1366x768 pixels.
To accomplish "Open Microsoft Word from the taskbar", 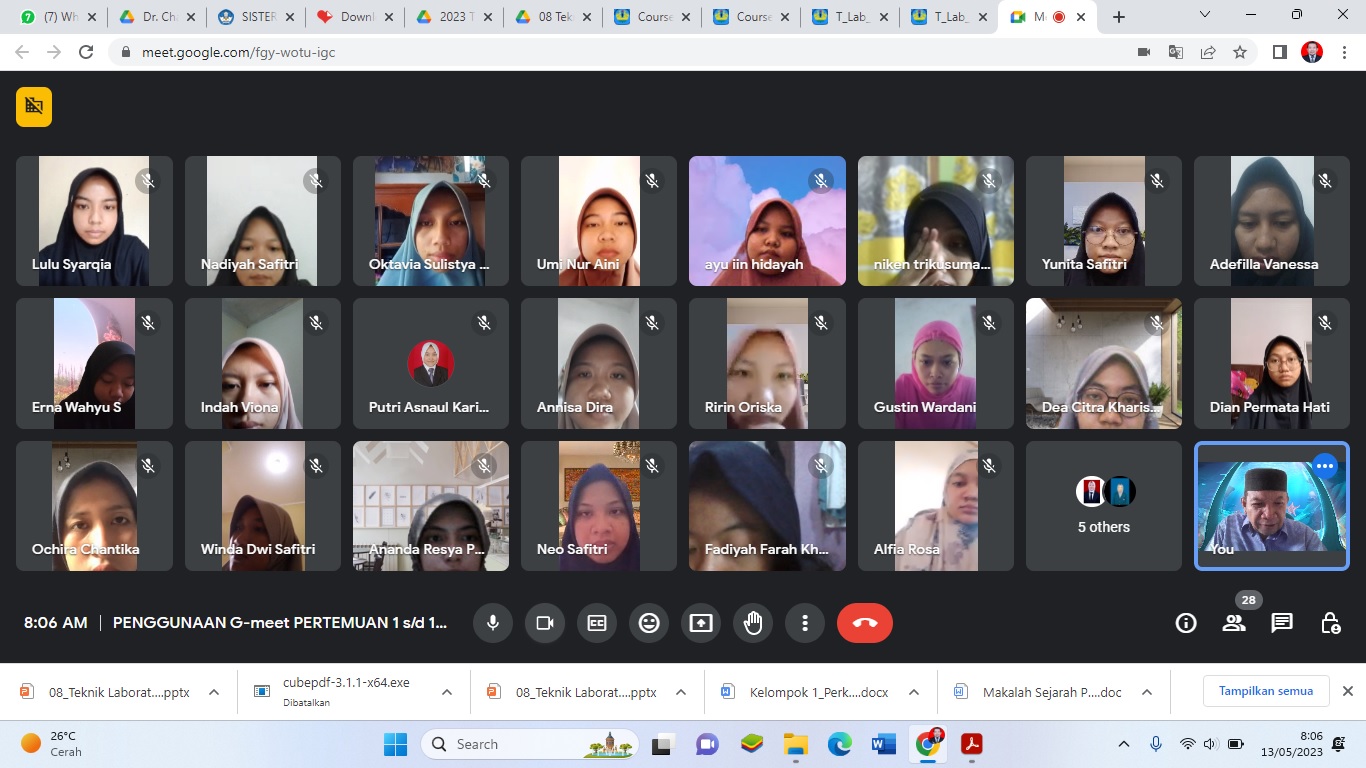I will (883, 744).
